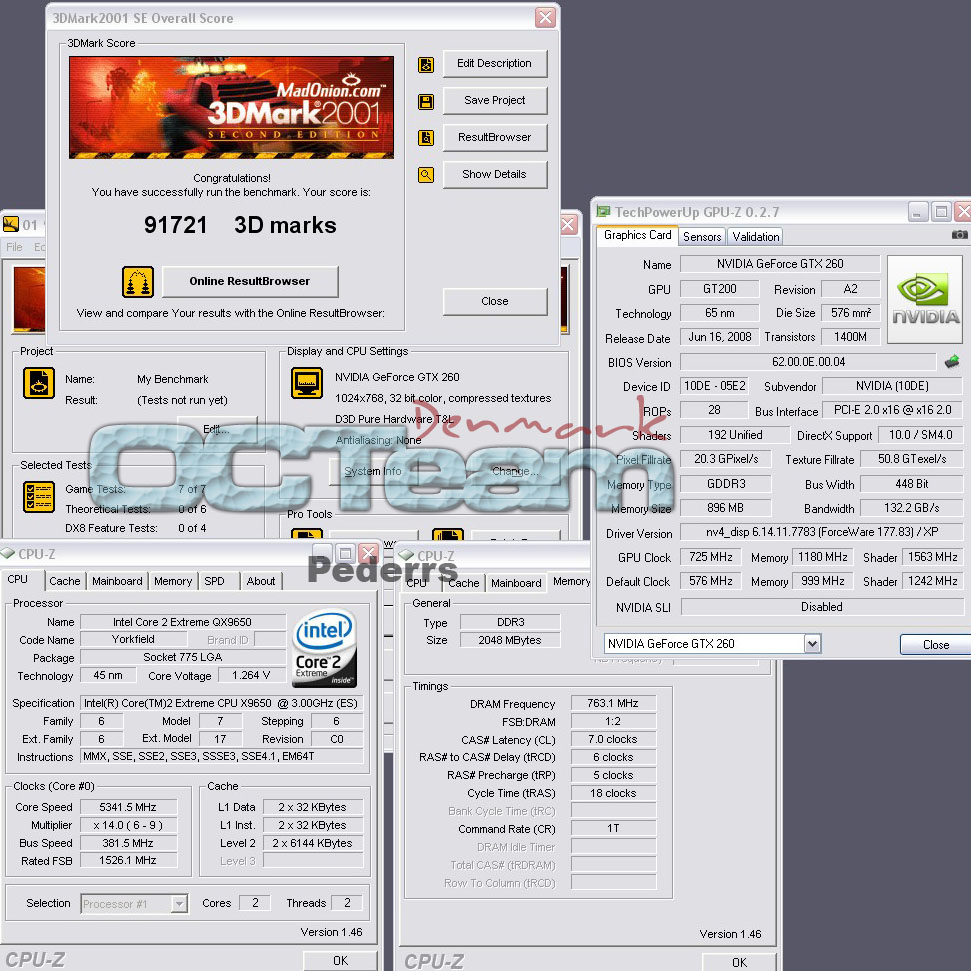The height and width of the screenshot is (971, 971).
Task: Select the Graphics Card tab in GPU-Z
Action: [x=637, y=235]
